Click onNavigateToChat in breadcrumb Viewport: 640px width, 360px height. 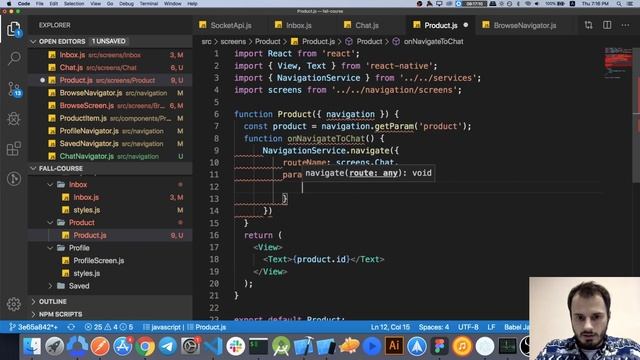(433, 41)
